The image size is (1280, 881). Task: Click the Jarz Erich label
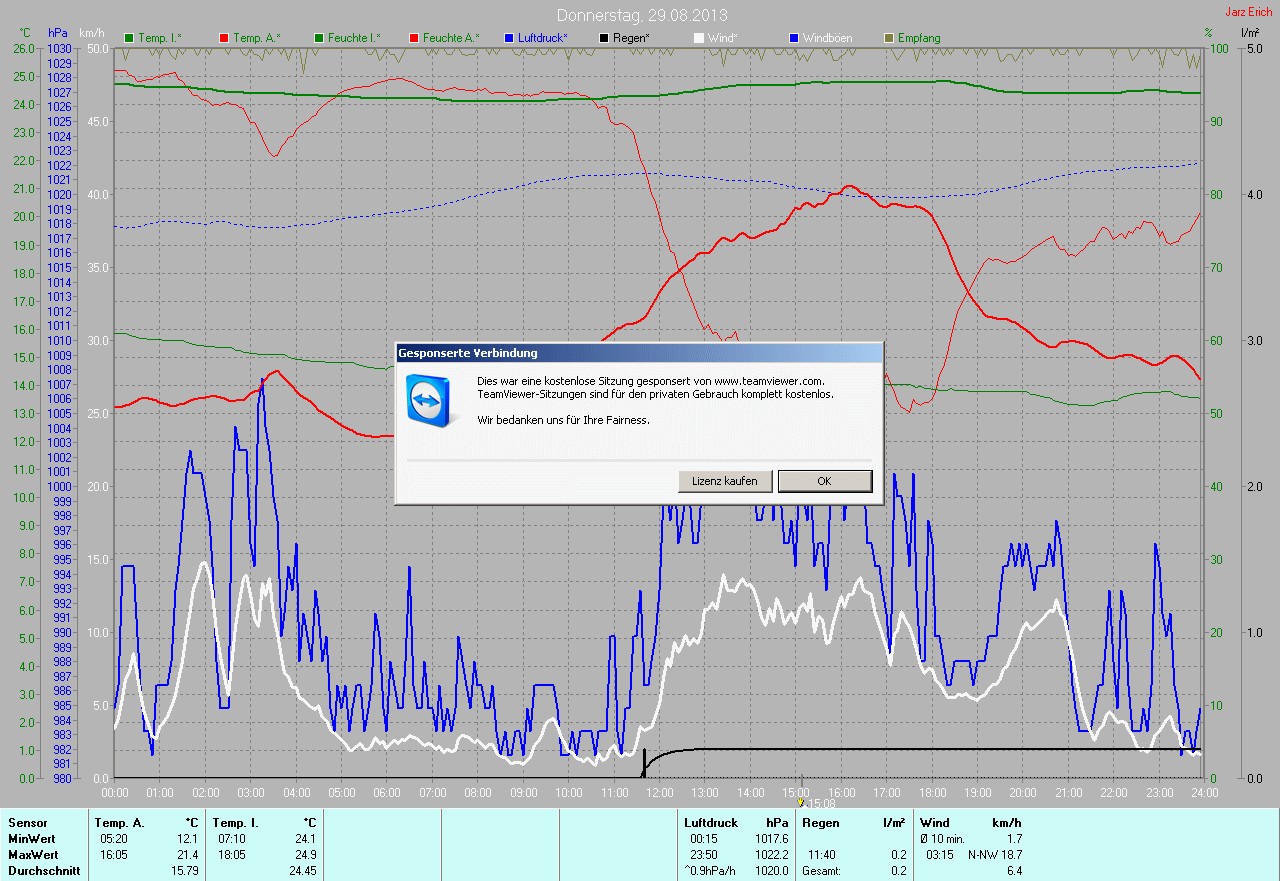1248,12
